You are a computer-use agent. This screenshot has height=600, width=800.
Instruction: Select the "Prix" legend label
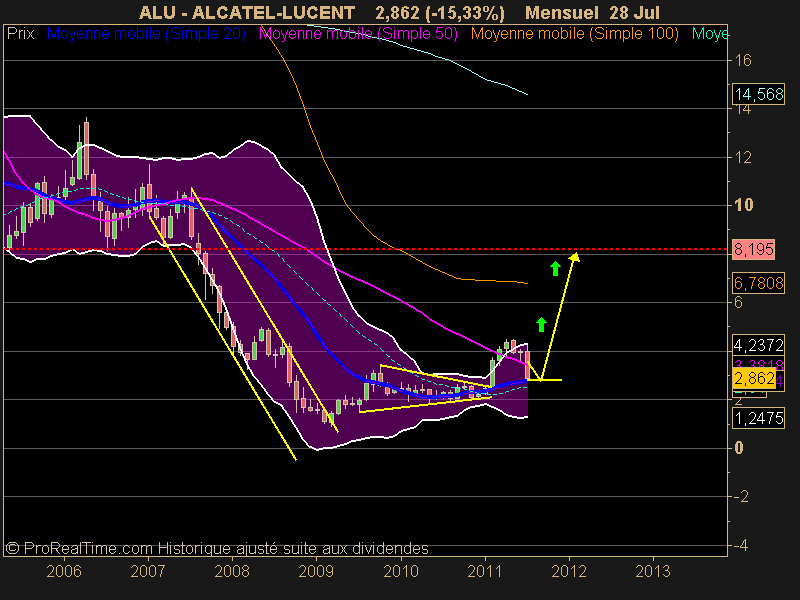tap(20, 34)
